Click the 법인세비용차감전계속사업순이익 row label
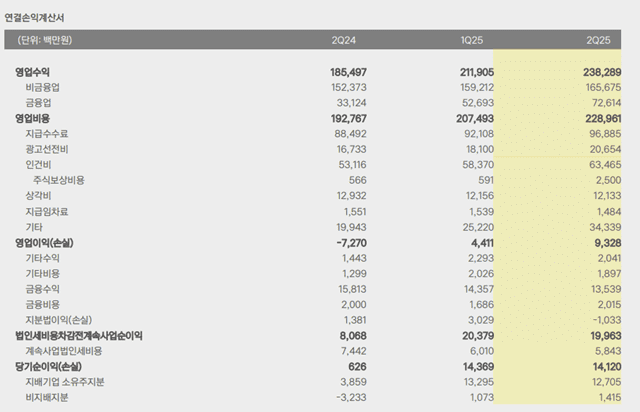Image resolution: width=640 pixels, height=412 pixels. 79,336
